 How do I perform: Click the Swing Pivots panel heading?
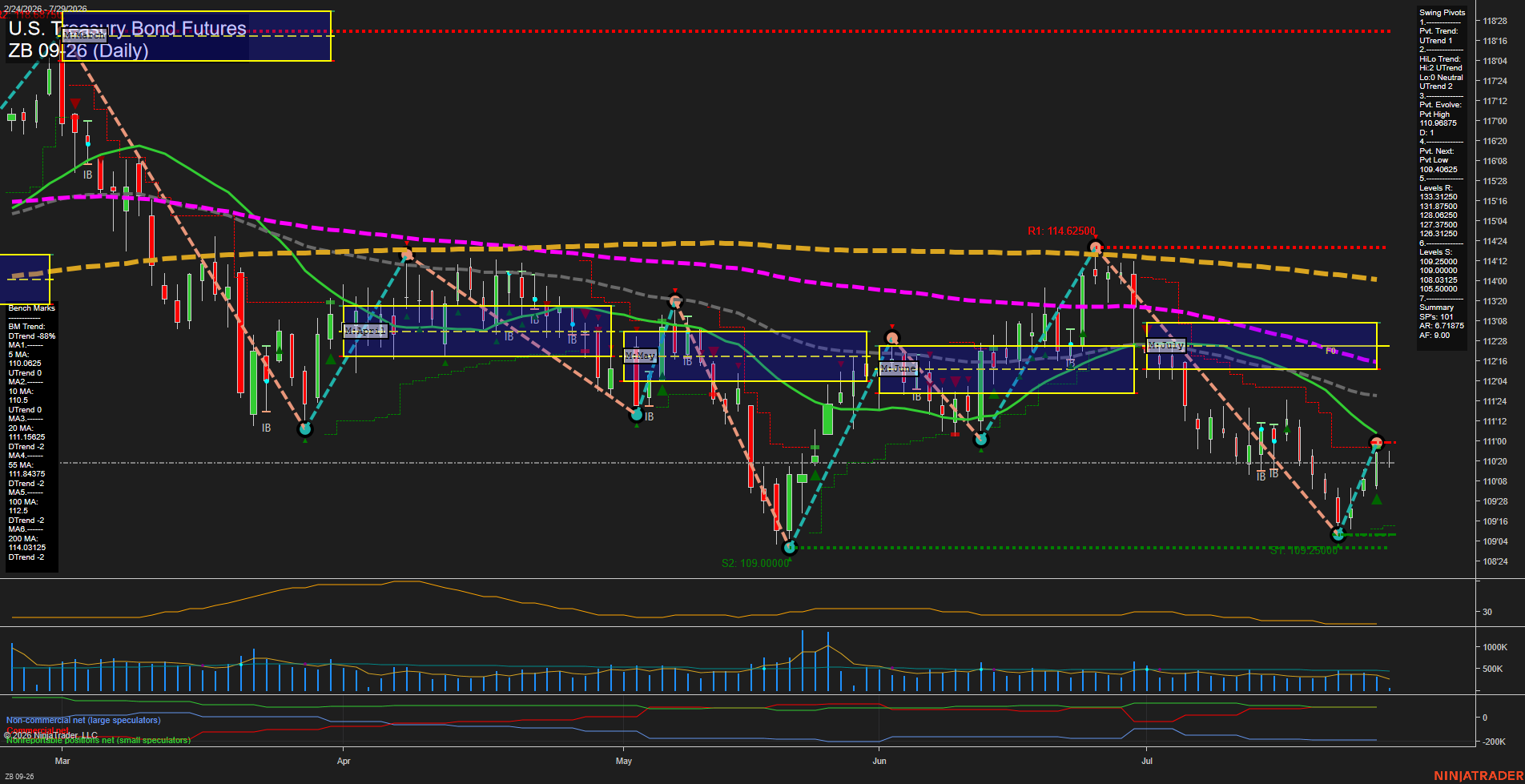click(x=1443, y=13)
